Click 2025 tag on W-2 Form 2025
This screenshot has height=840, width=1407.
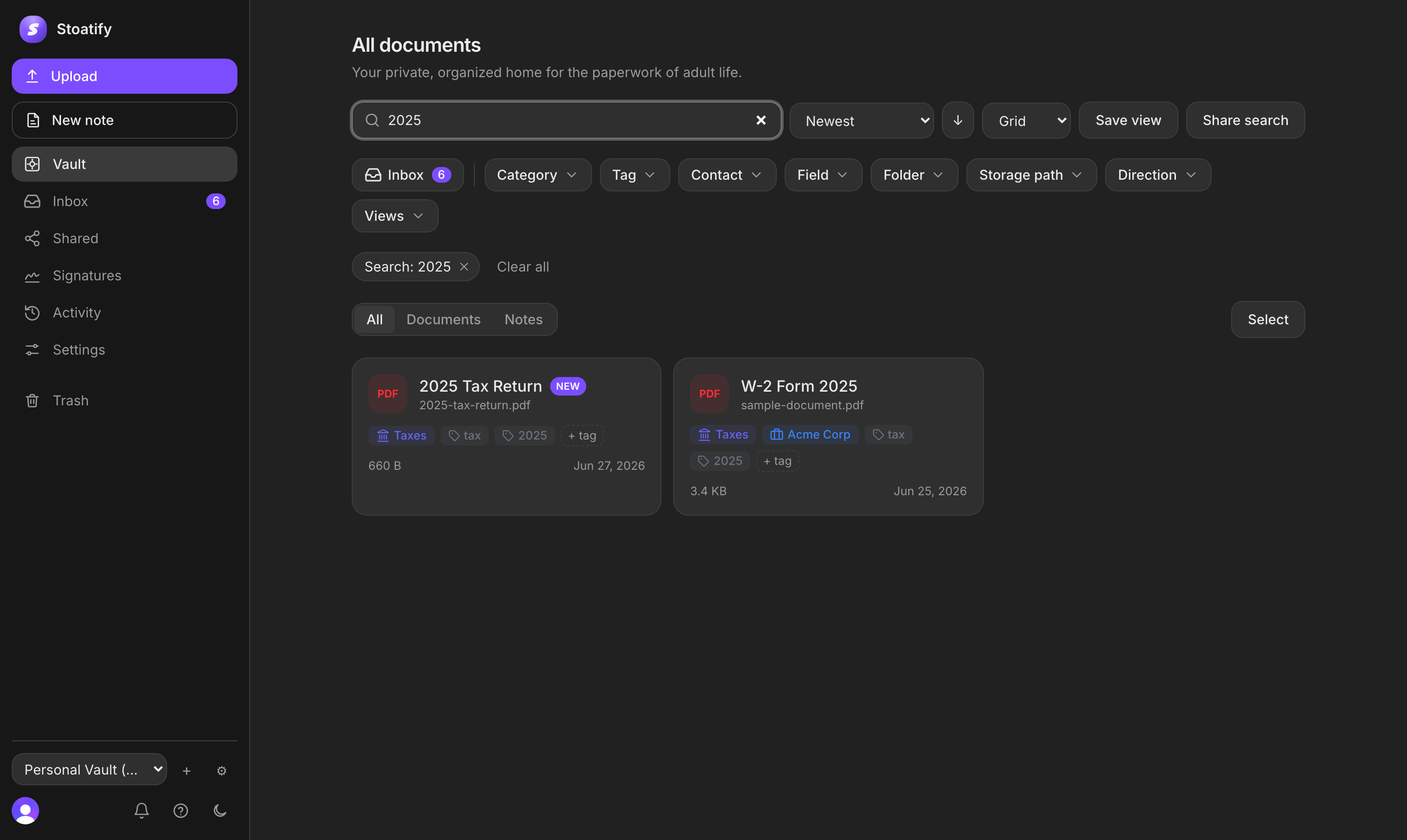coord(720,461)
